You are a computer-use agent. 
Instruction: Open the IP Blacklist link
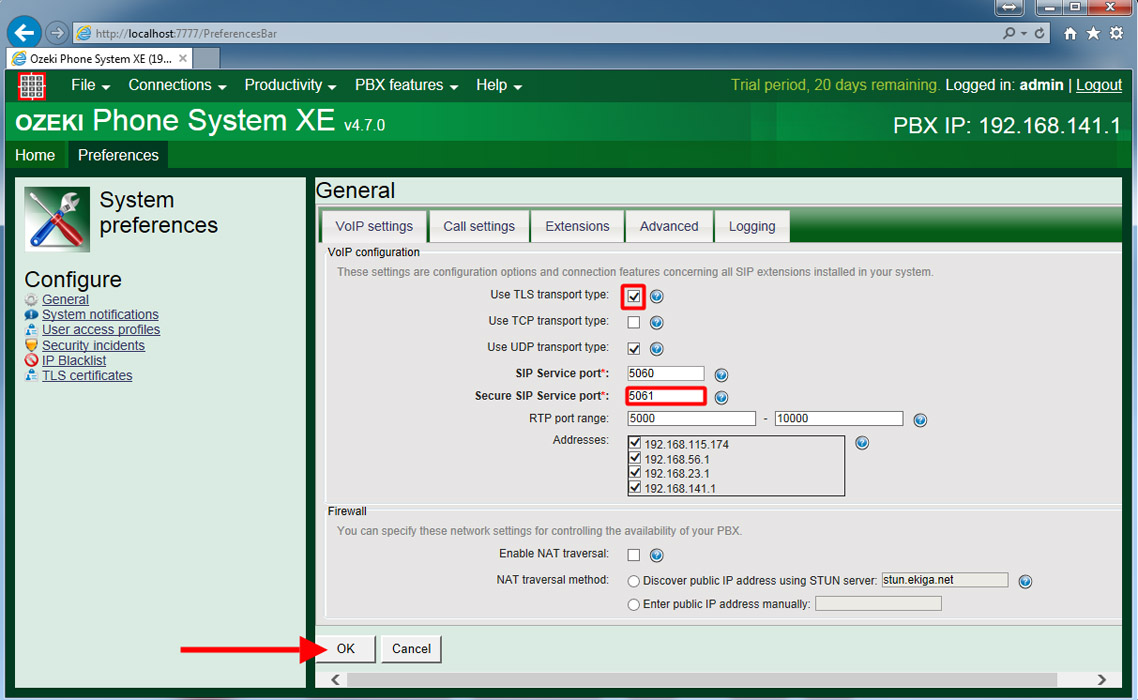(74, 360)
